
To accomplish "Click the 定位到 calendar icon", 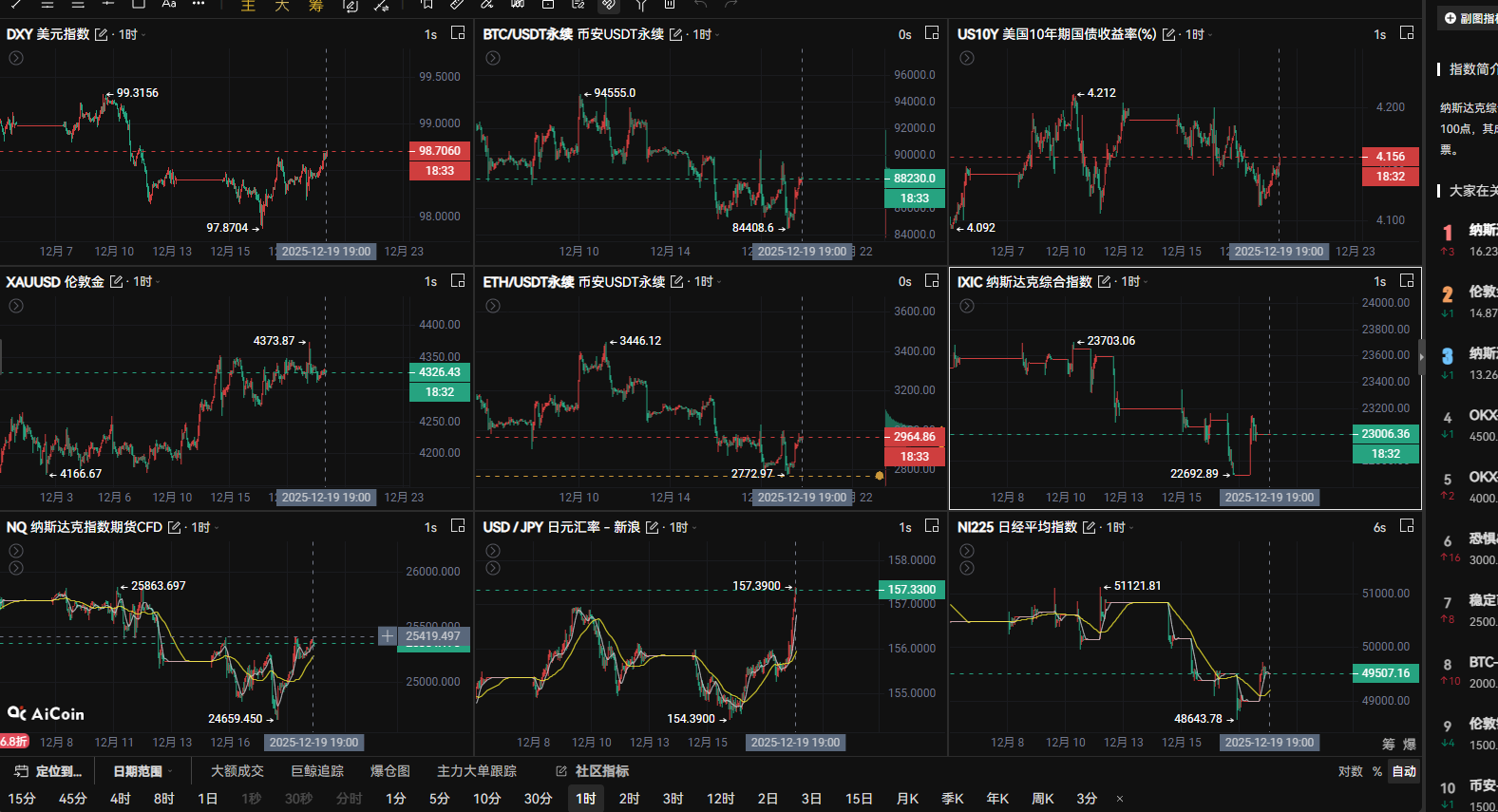I will coord(21,771).
